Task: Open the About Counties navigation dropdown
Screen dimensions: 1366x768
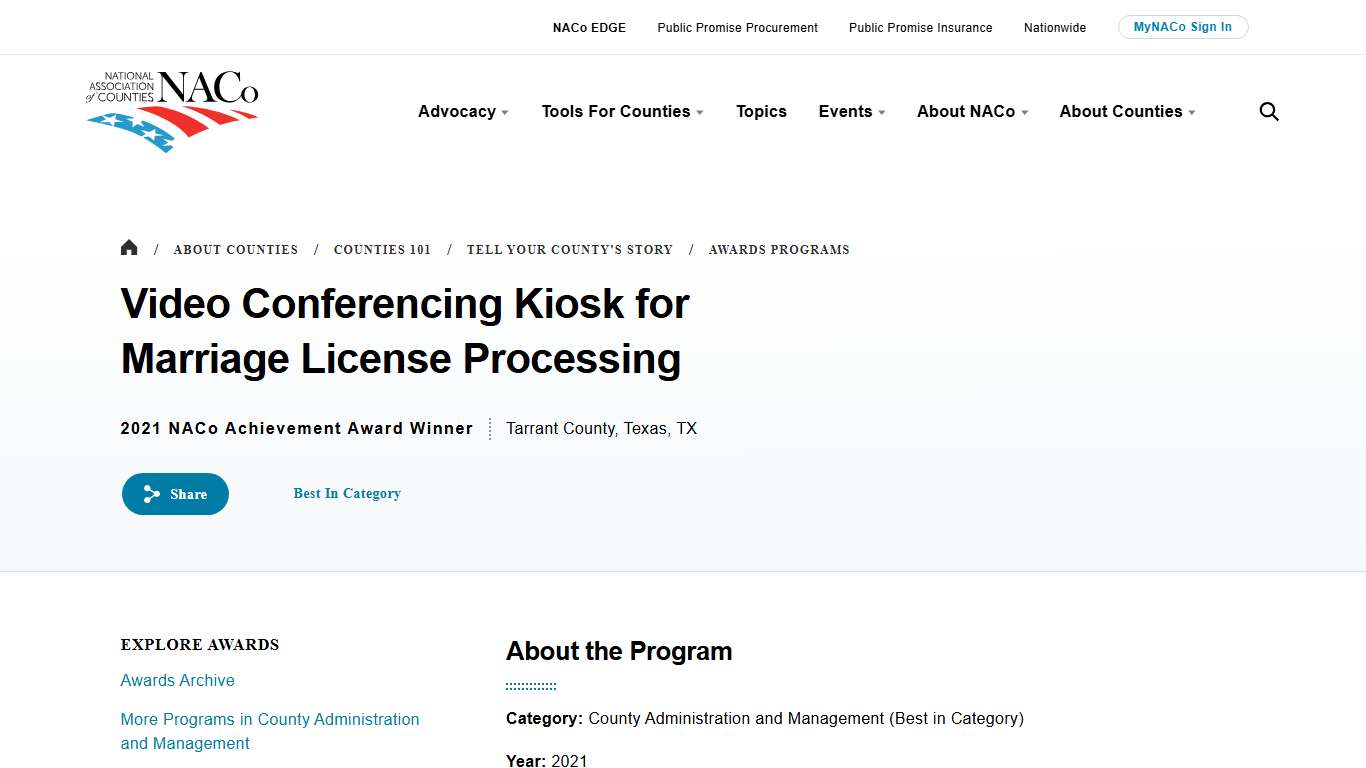Action: pyautogui.click(x=1126, y=111)
